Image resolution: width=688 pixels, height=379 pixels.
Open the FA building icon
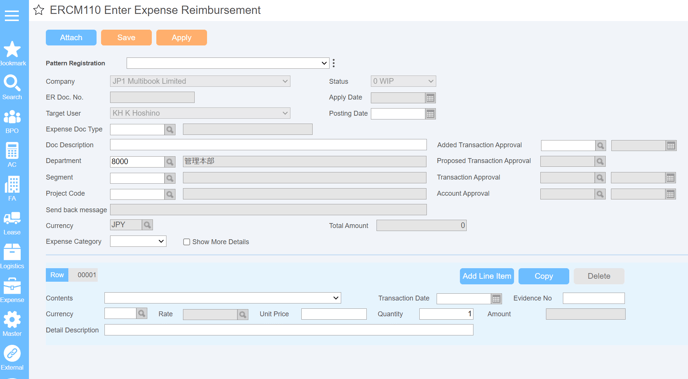12,185
